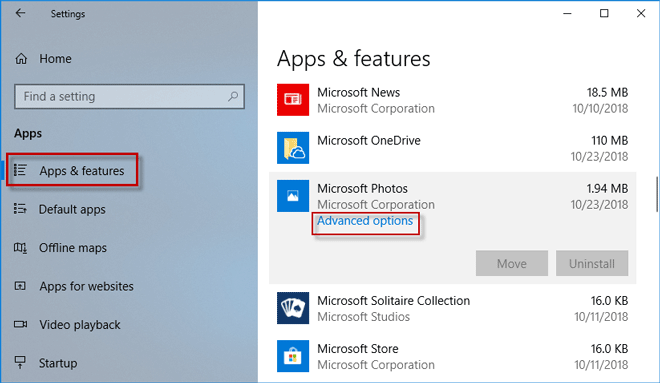Click the Microsoft Store bag icon
Image resolution: width=660 pixels, height=383 pixels.
pos(293,356)
